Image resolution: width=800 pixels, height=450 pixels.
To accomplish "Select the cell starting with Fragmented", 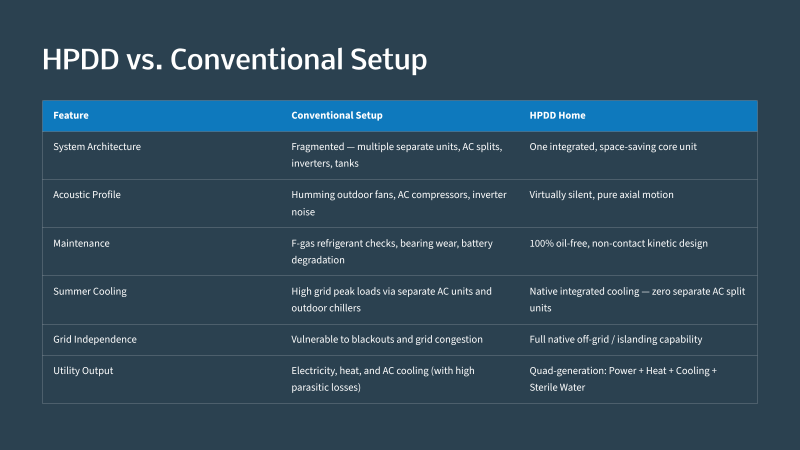I will (397, 155).
